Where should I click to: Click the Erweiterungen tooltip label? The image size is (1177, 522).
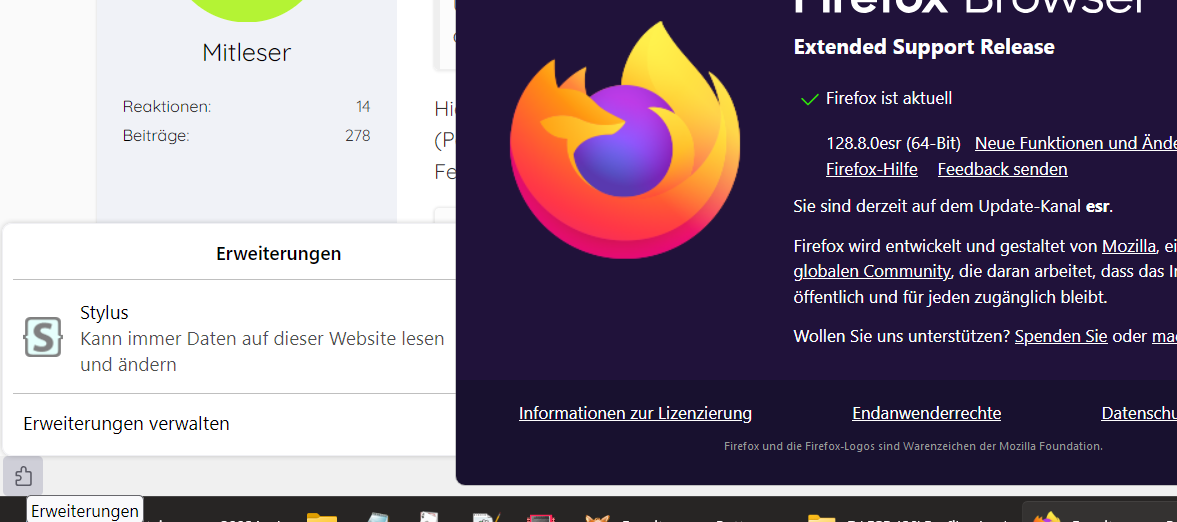85,511
